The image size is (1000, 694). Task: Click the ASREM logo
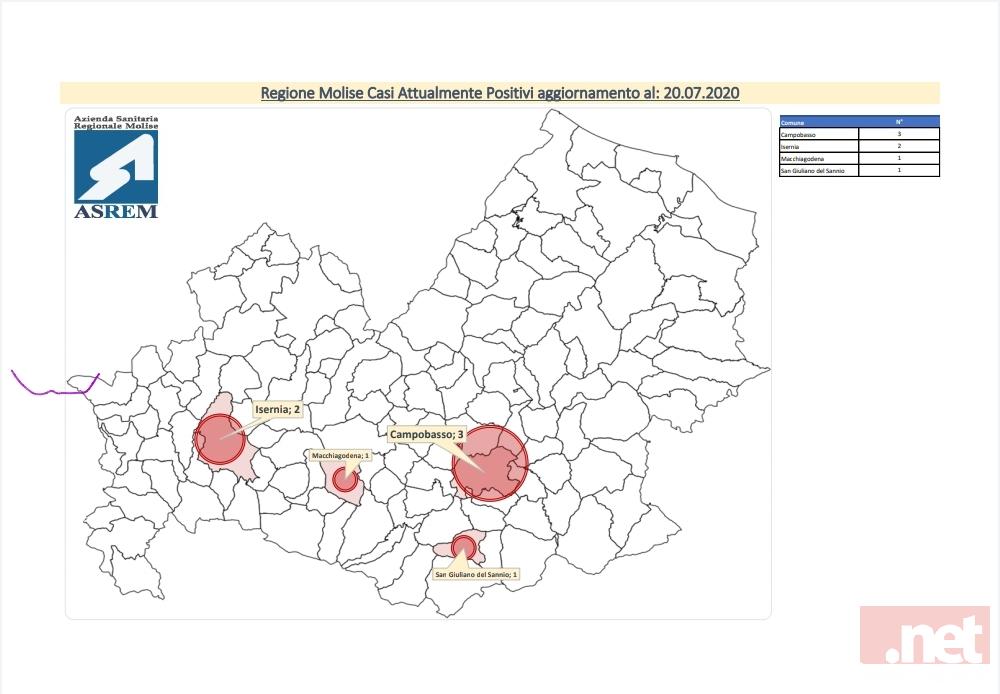pos(115,167)
